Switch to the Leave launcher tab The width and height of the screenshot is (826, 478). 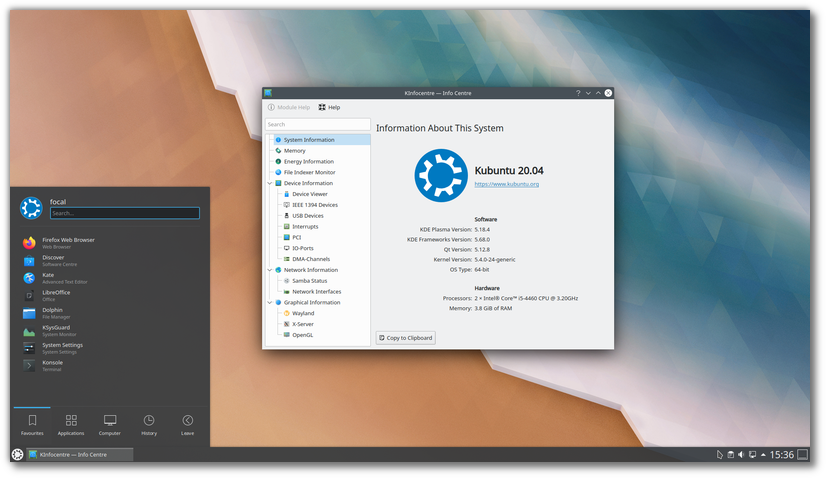click(188, 425)
